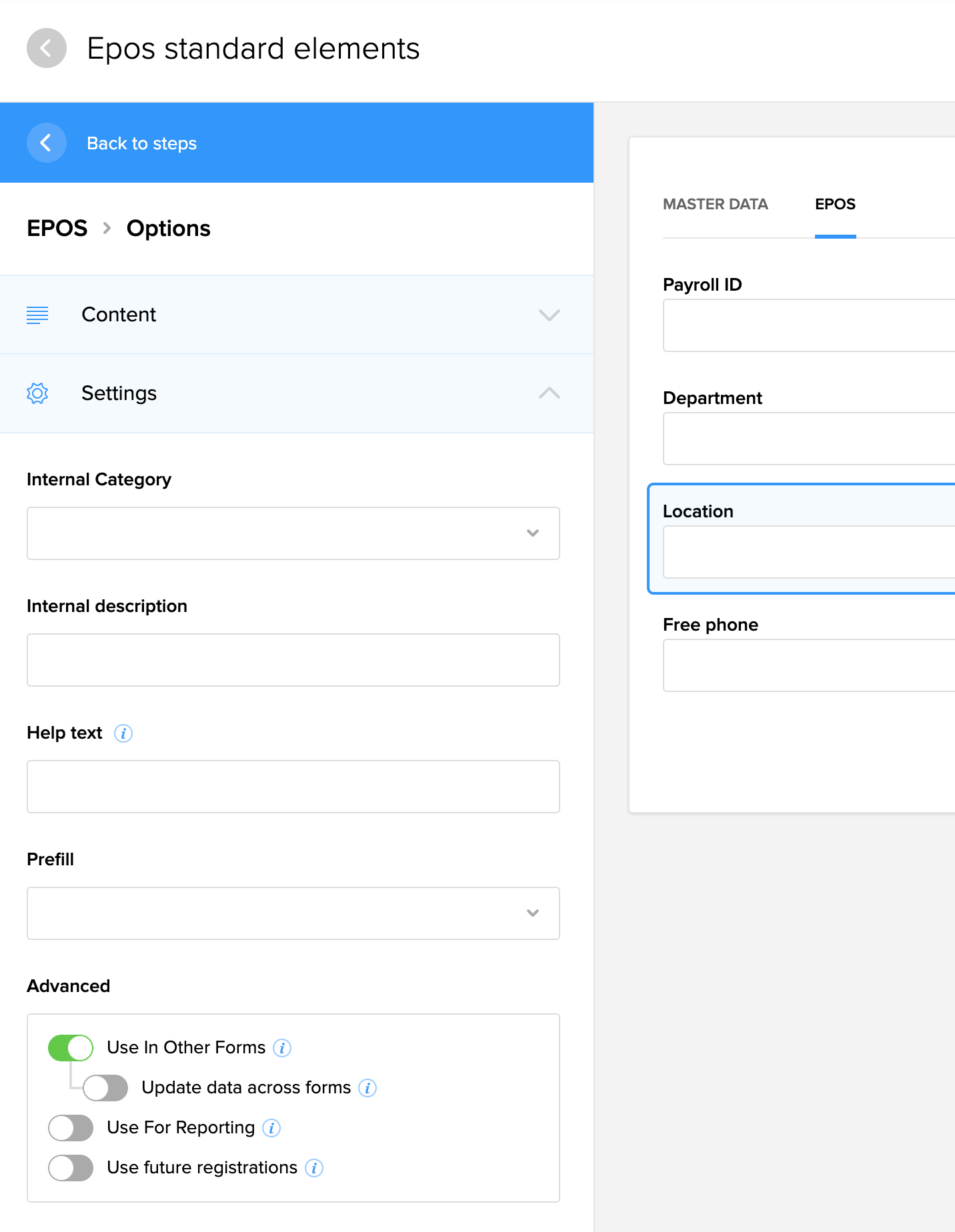Disable the Use In Other Forms toggle

point(71,1048)
